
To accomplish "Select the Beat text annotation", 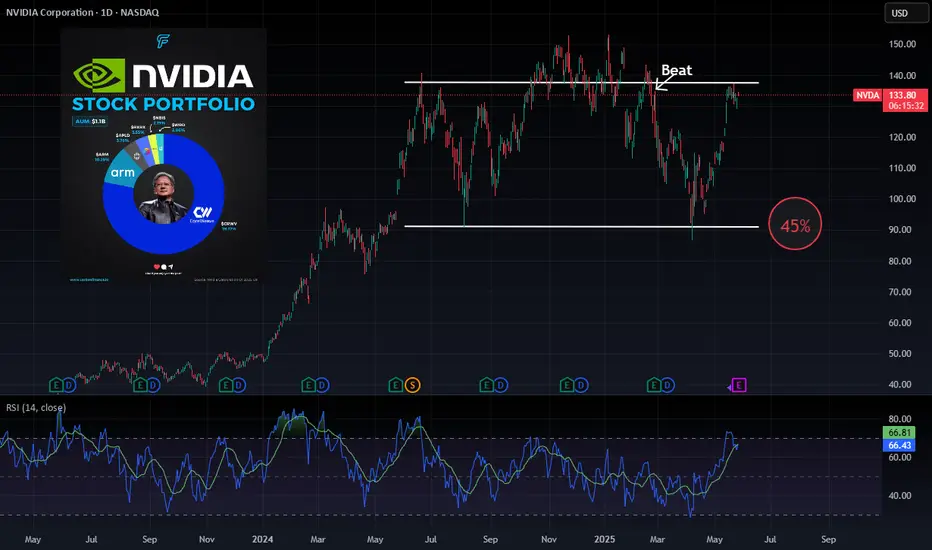I will click(676, 70).
